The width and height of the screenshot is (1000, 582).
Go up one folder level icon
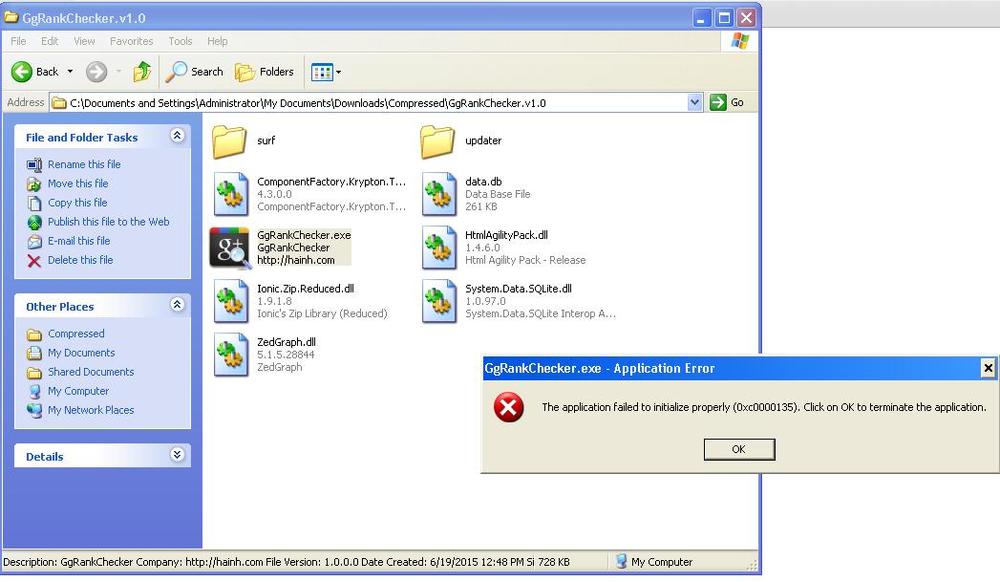click(x=142, y=71)
